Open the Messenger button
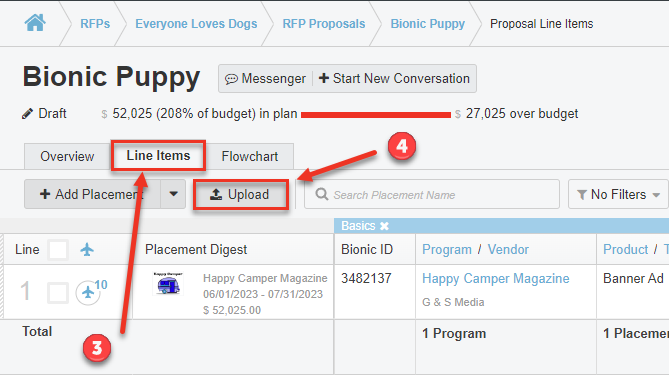This screenshot has width=669, height=375. coord(265,78)
